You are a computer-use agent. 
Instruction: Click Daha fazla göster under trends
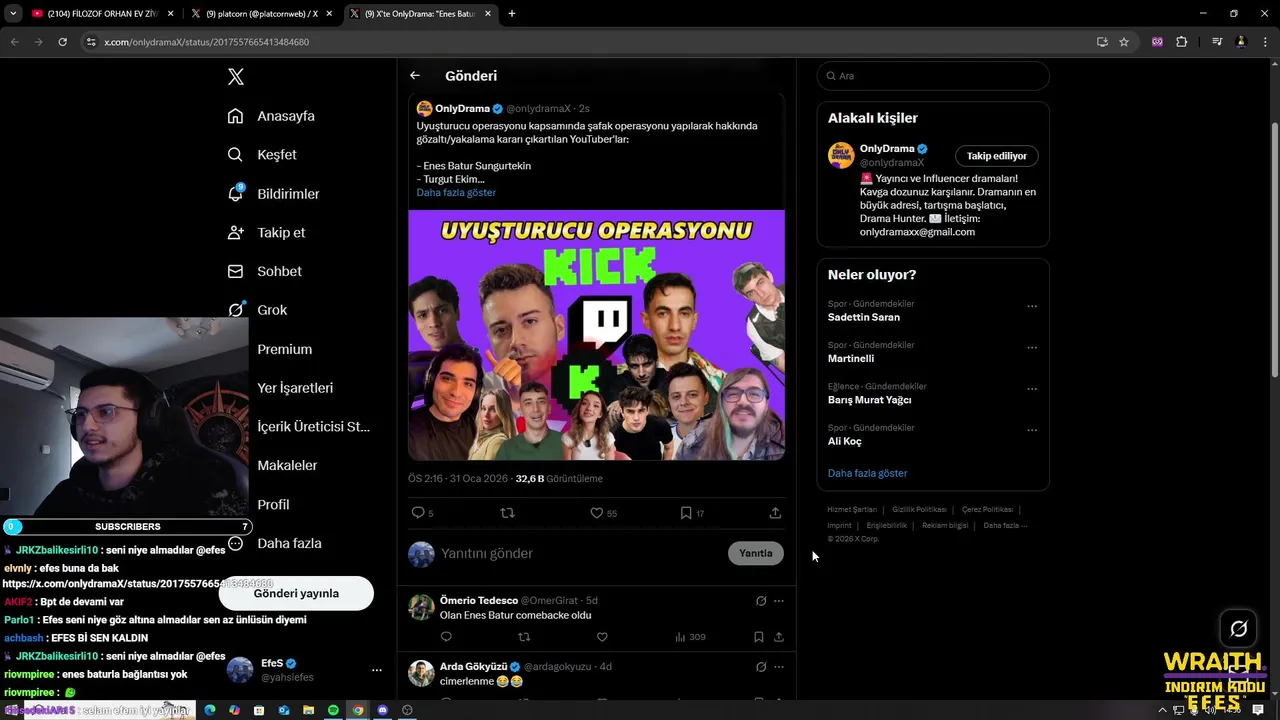coord(867,473)
